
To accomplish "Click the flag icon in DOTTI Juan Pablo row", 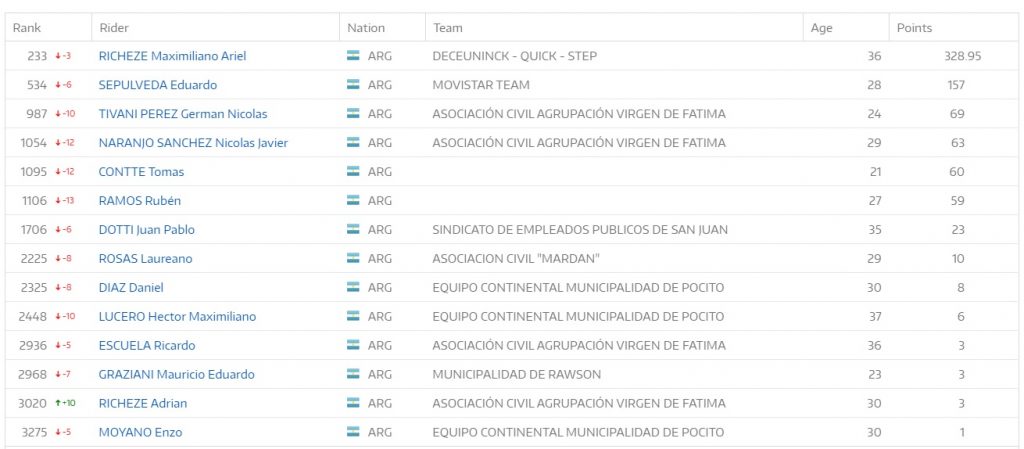I will [353, 230].
